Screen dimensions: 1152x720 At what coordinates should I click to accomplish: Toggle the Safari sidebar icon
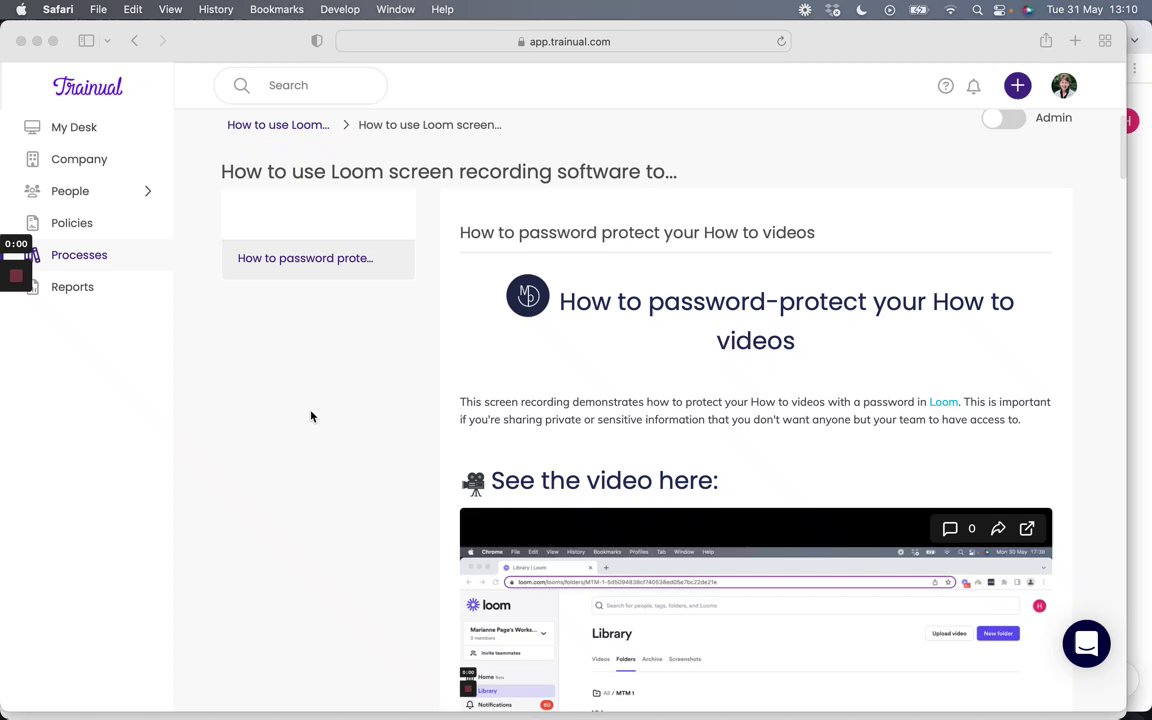[86, 41]
